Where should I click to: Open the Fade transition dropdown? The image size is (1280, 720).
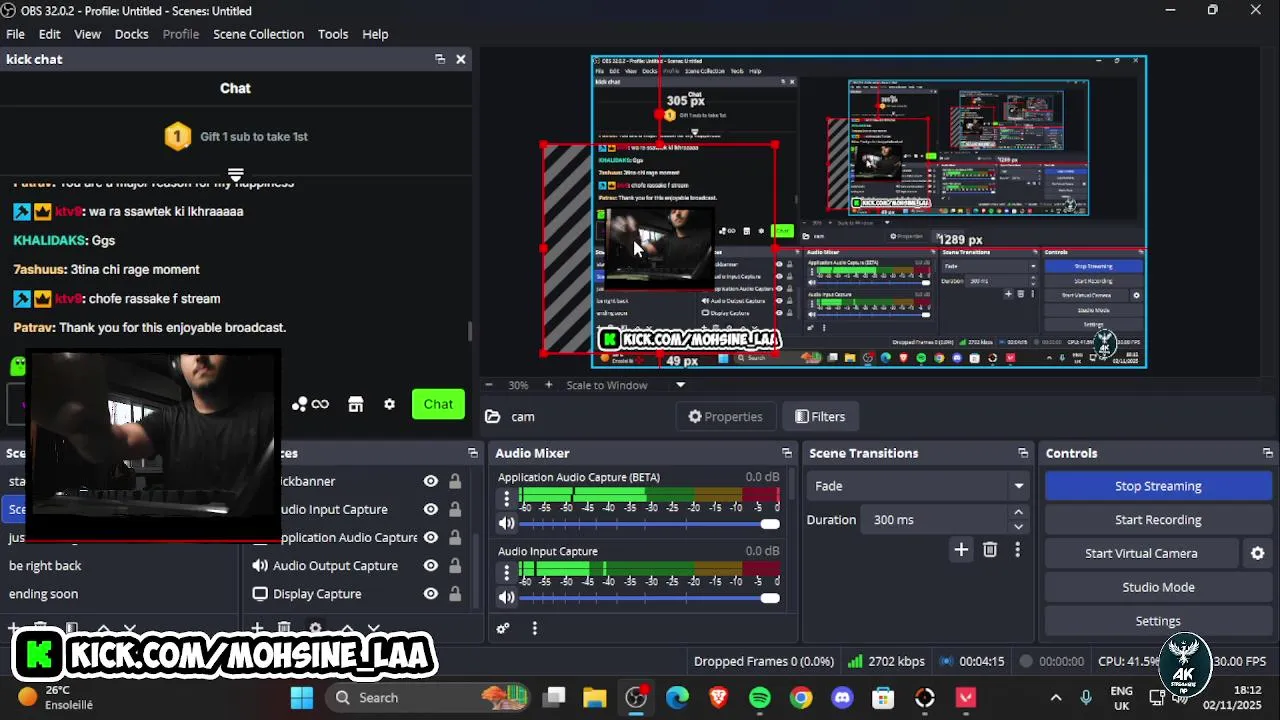[x=918, y=486]
